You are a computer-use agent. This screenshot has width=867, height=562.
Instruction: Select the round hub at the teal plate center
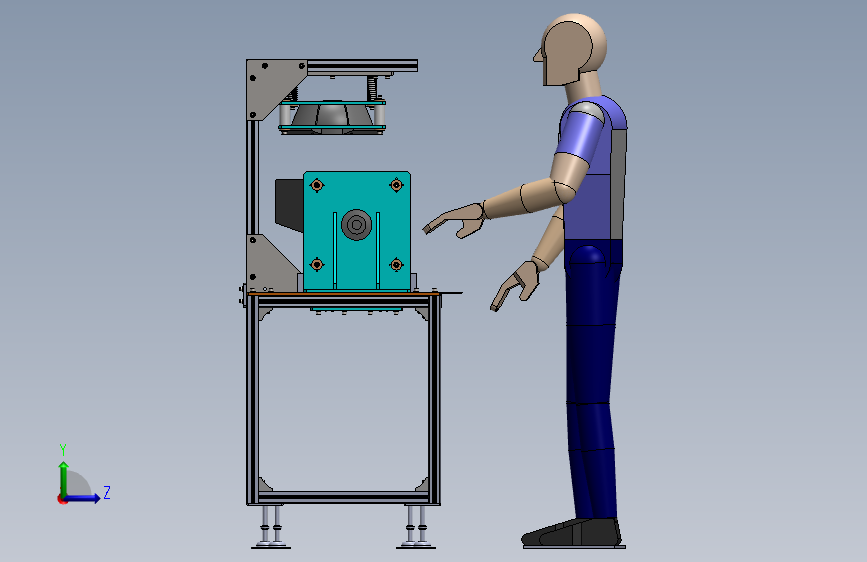356,225
